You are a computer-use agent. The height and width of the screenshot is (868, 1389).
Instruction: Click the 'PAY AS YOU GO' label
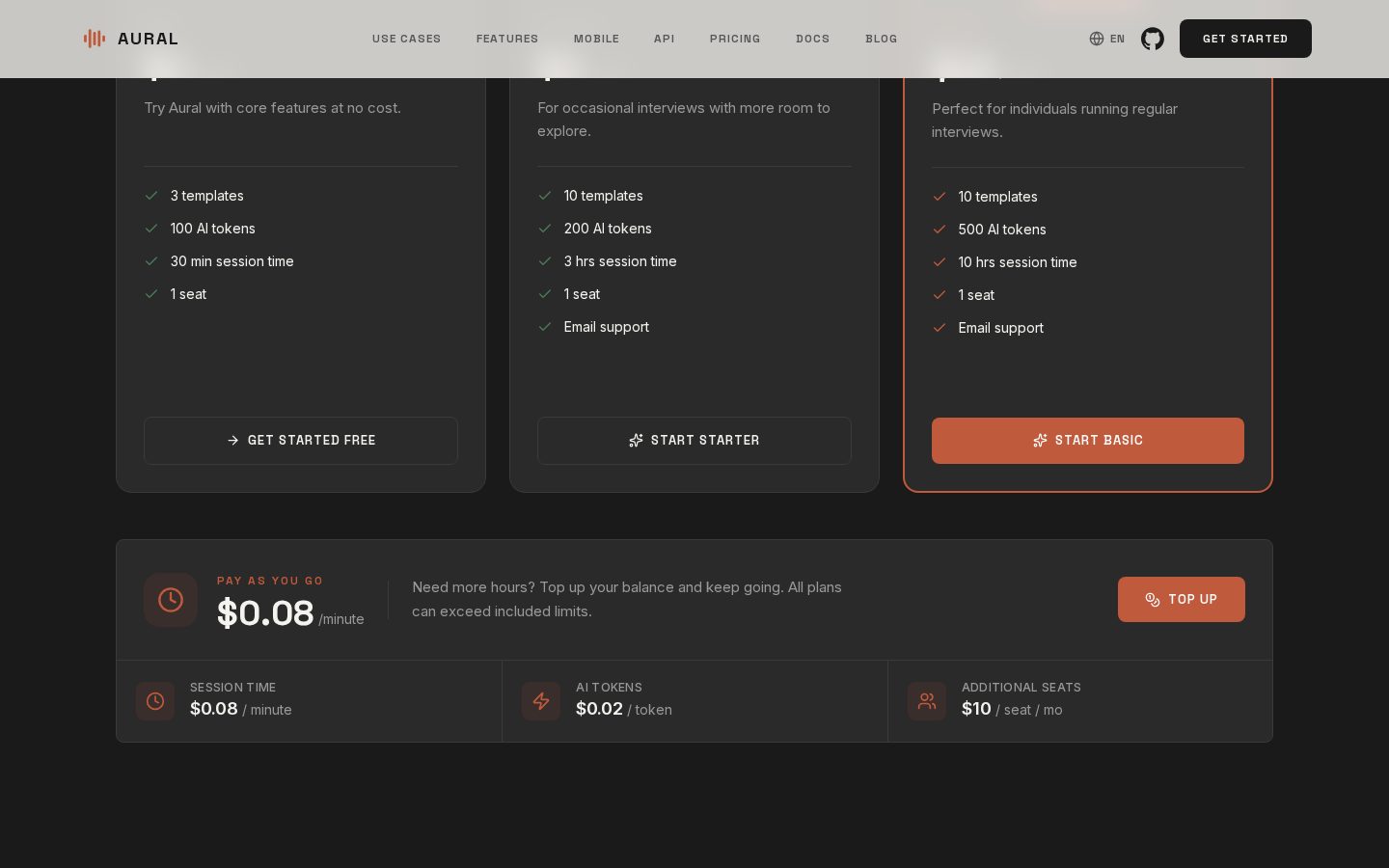270,581
